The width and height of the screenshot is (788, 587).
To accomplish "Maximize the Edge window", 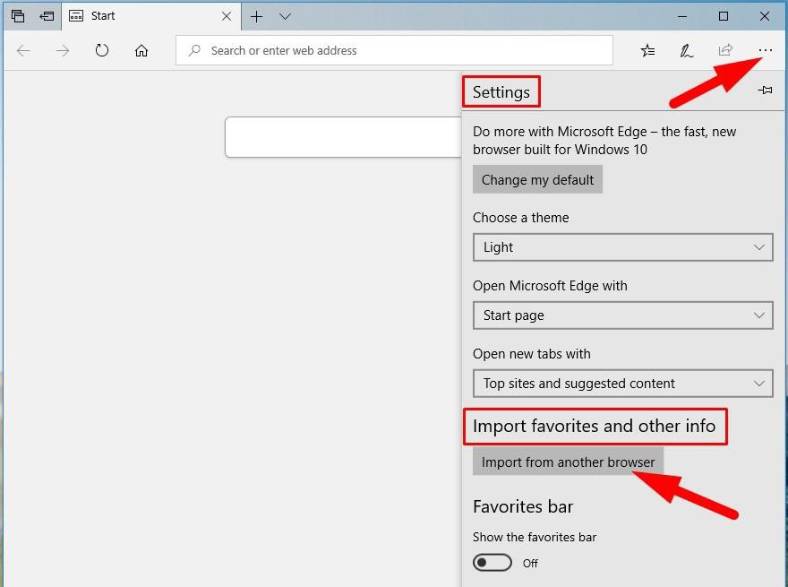I will 723,17.
